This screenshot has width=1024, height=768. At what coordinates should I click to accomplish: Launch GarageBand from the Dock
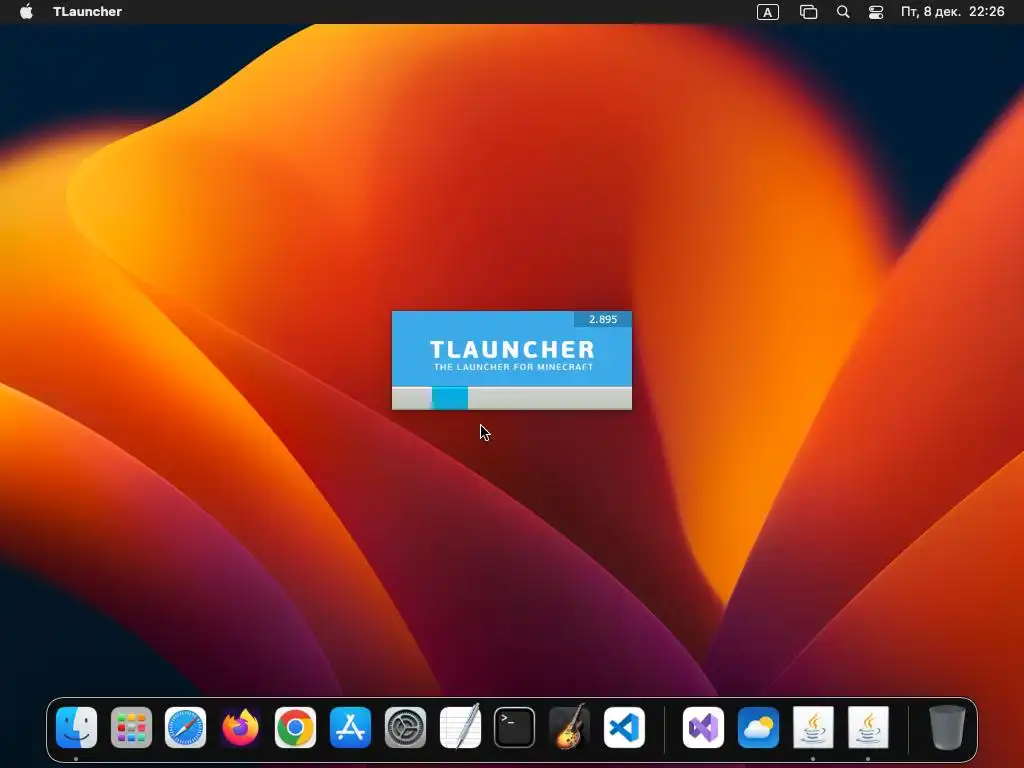[x=569, y=726]
